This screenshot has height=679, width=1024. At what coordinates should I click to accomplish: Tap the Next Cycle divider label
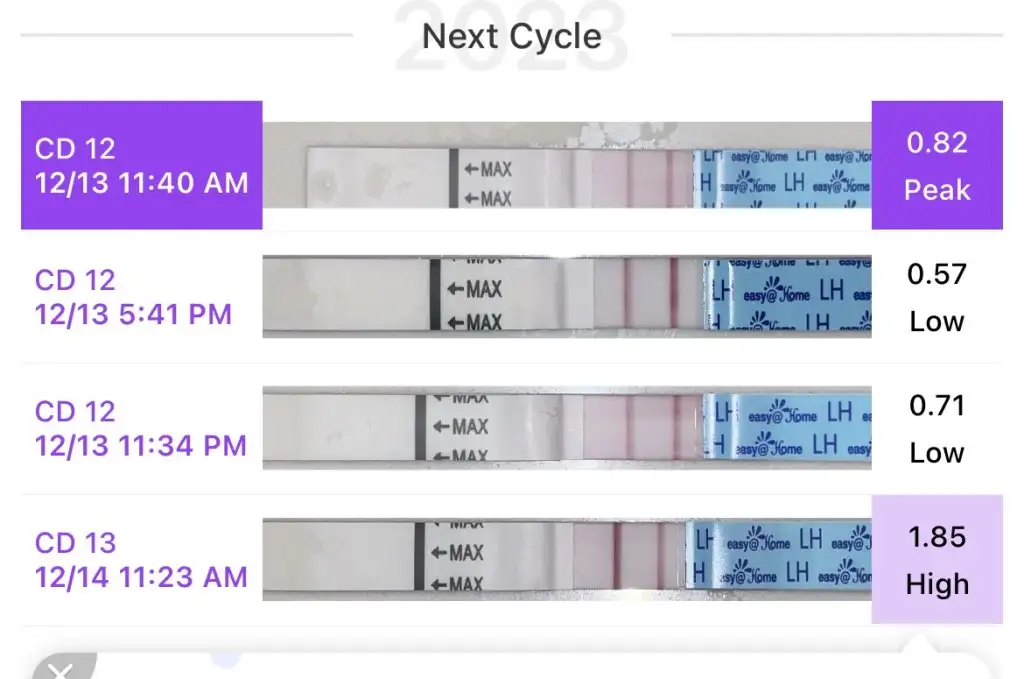pyautogui.click(x=512, y=37)
